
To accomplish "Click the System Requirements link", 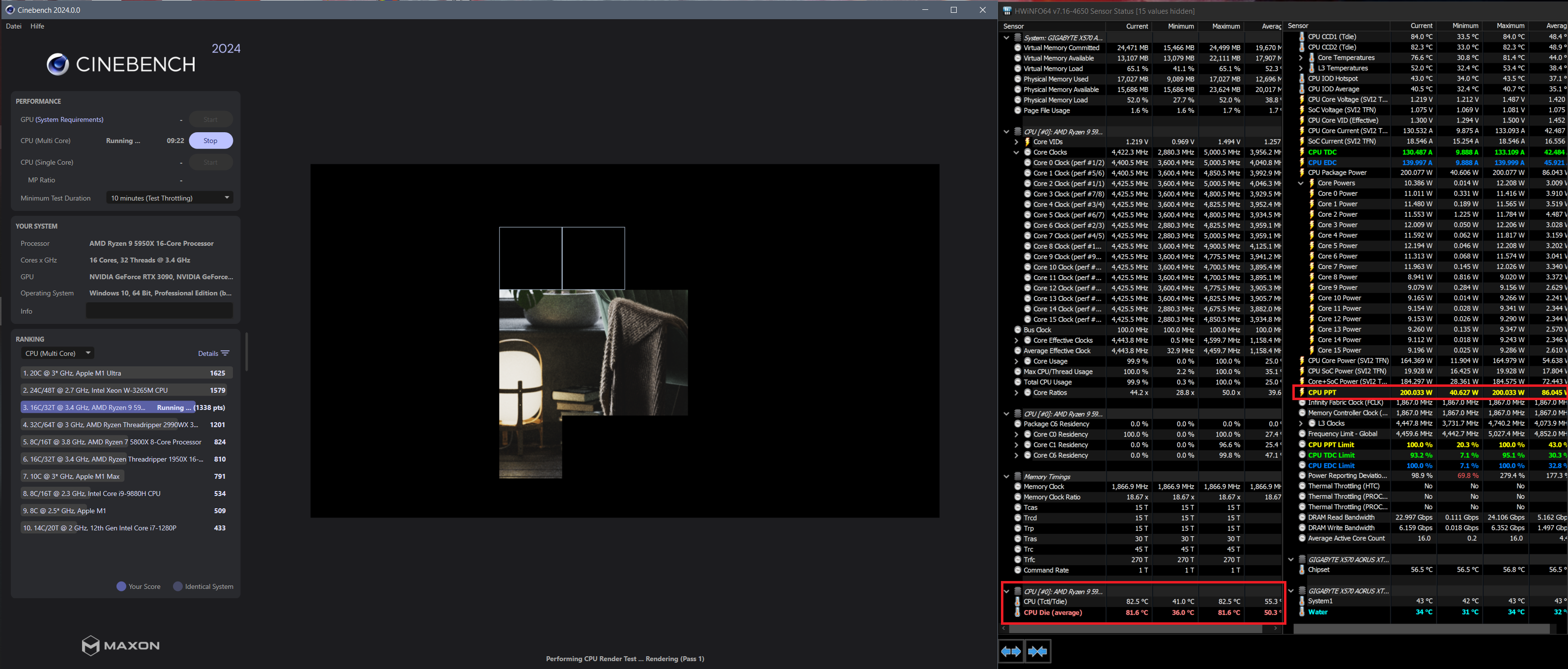I will [69, 119].
